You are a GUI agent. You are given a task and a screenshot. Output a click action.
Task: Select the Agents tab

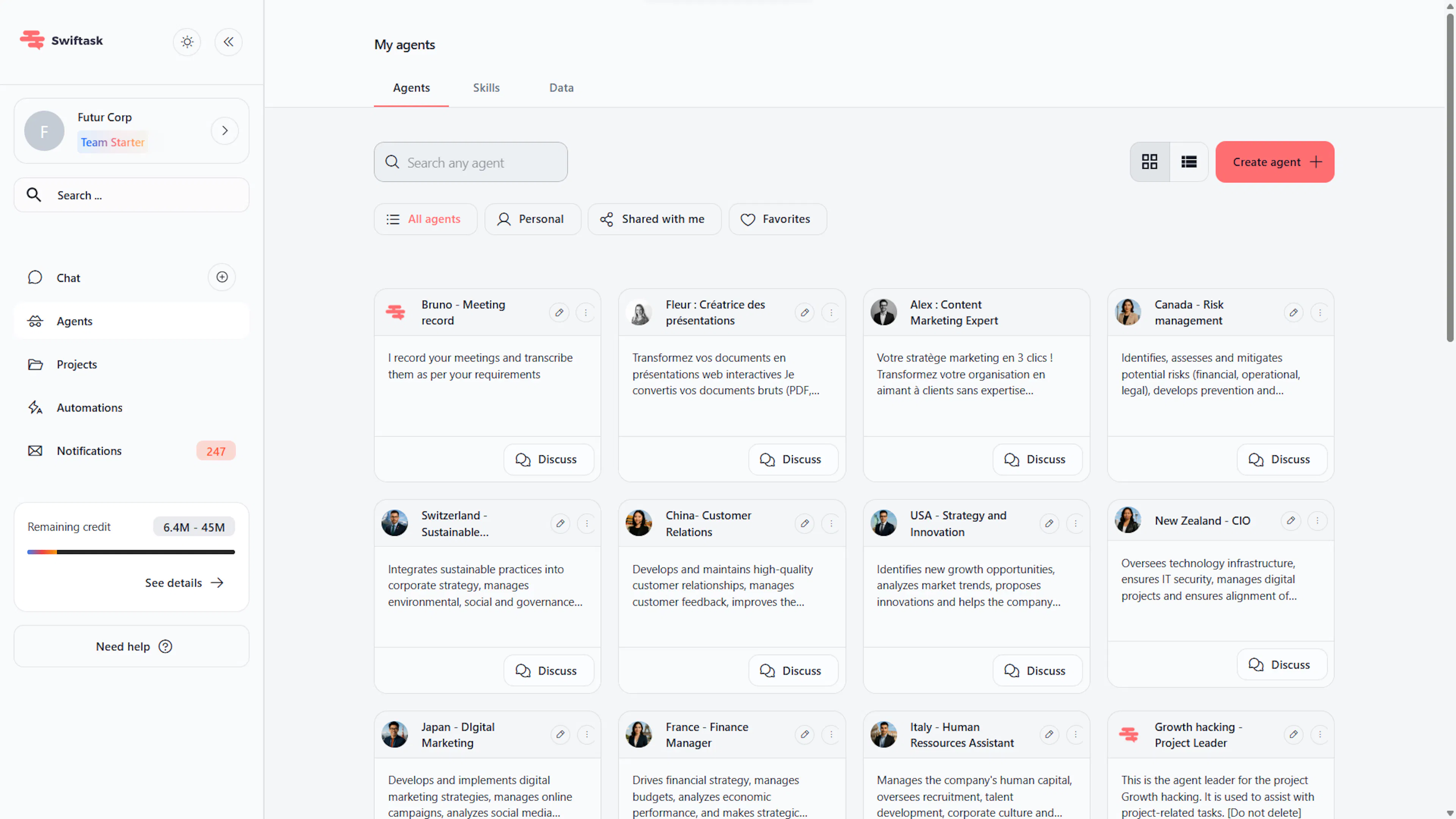coord(411,88)
